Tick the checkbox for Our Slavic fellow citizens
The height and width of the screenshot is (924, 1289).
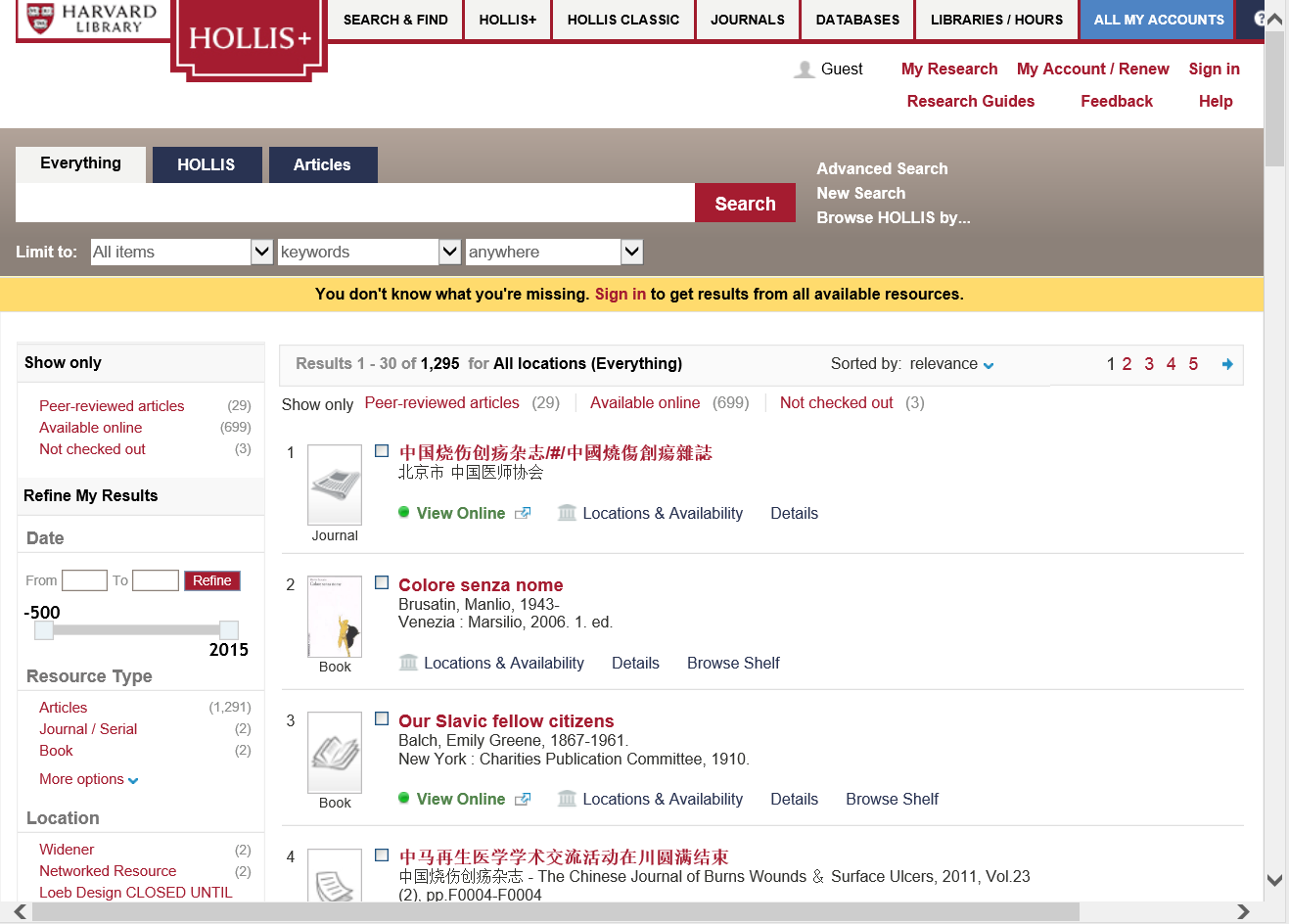pos(381,718)
